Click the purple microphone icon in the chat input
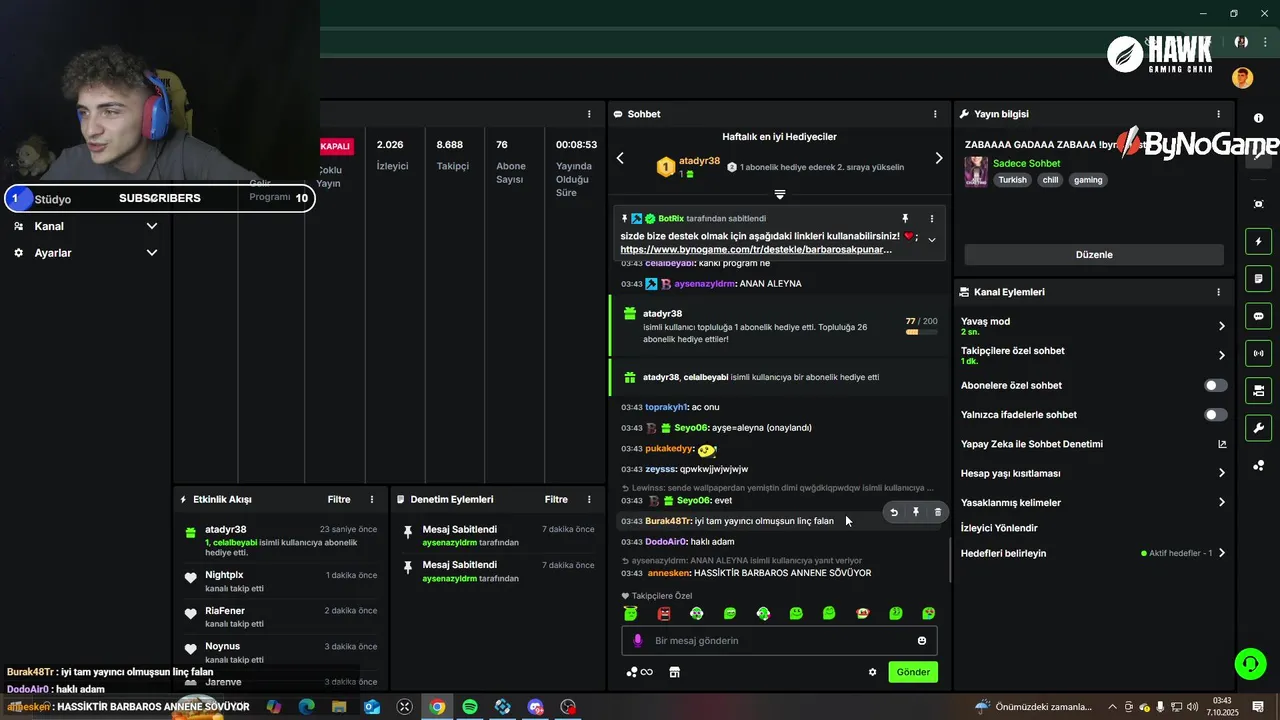 tap(638, 641)
